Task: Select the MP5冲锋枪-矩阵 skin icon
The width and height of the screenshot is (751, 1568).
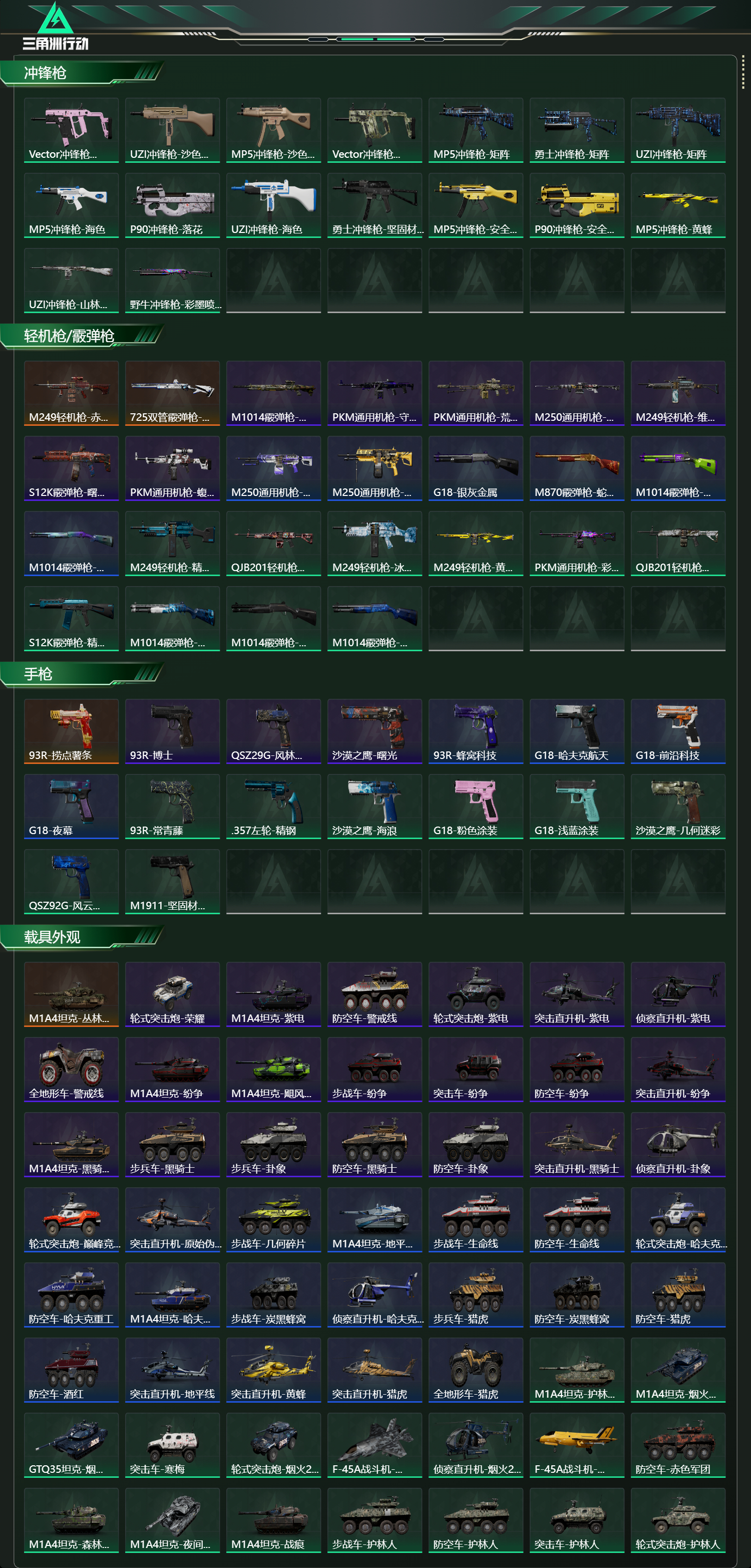Action: tap(476, 130)
